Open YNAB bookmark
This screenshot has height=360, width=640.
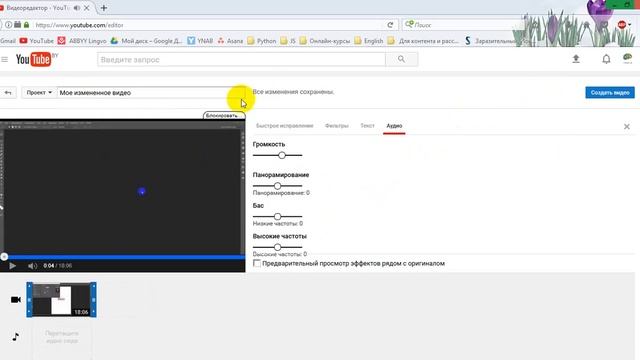coord(200,41)
